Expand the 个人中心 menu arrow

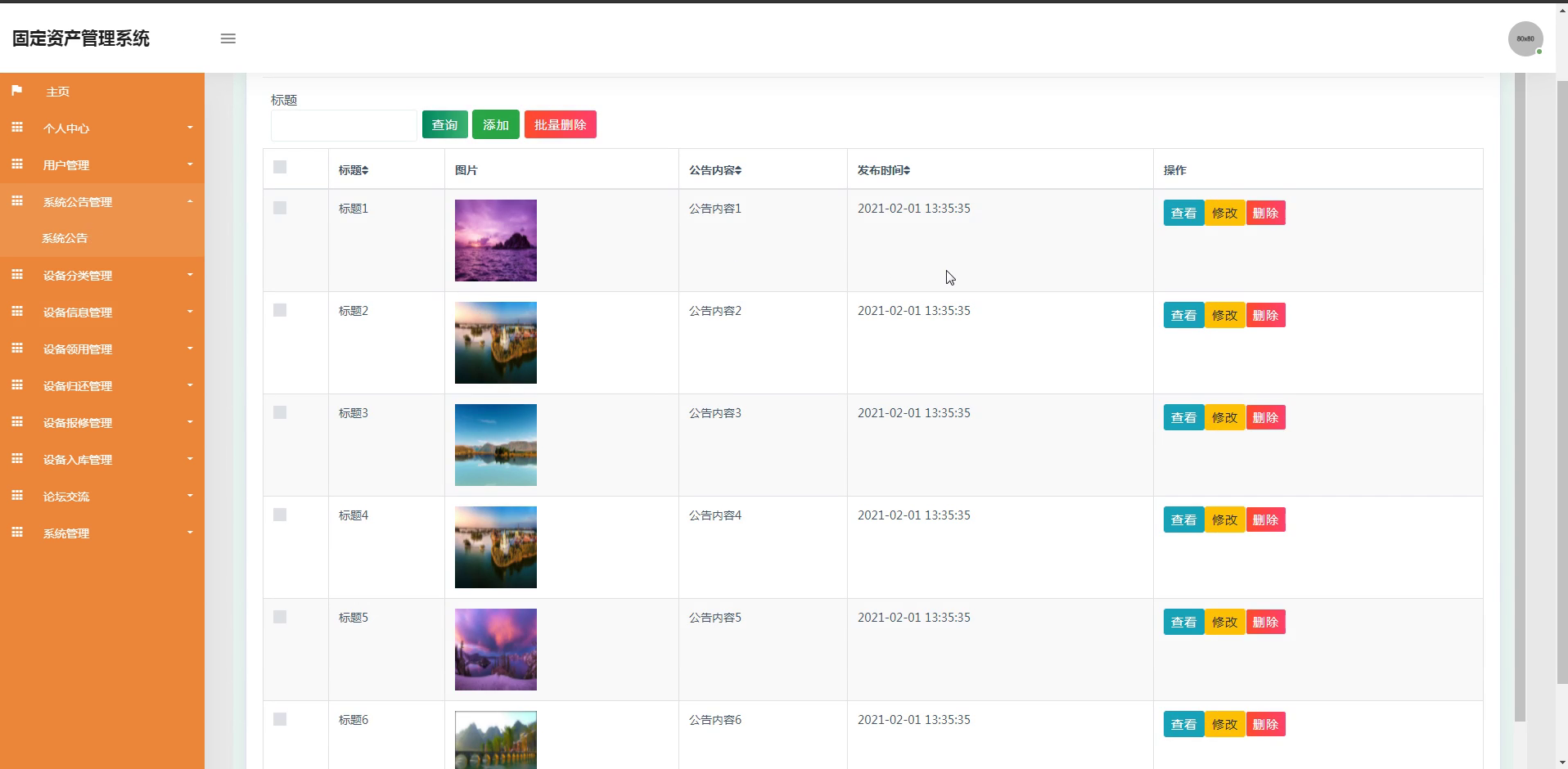coord(190,128)
